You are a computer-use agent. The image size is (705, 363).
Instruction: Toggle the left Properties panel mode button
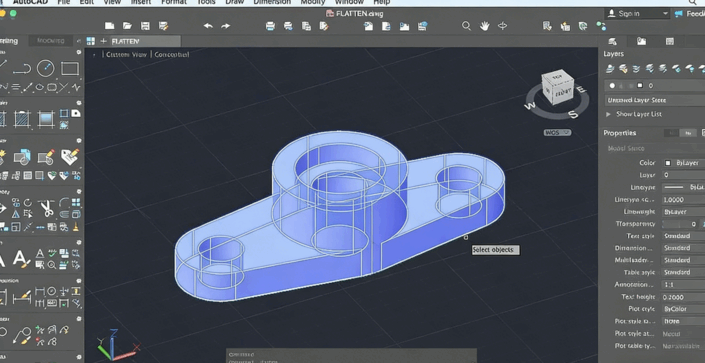672,133
